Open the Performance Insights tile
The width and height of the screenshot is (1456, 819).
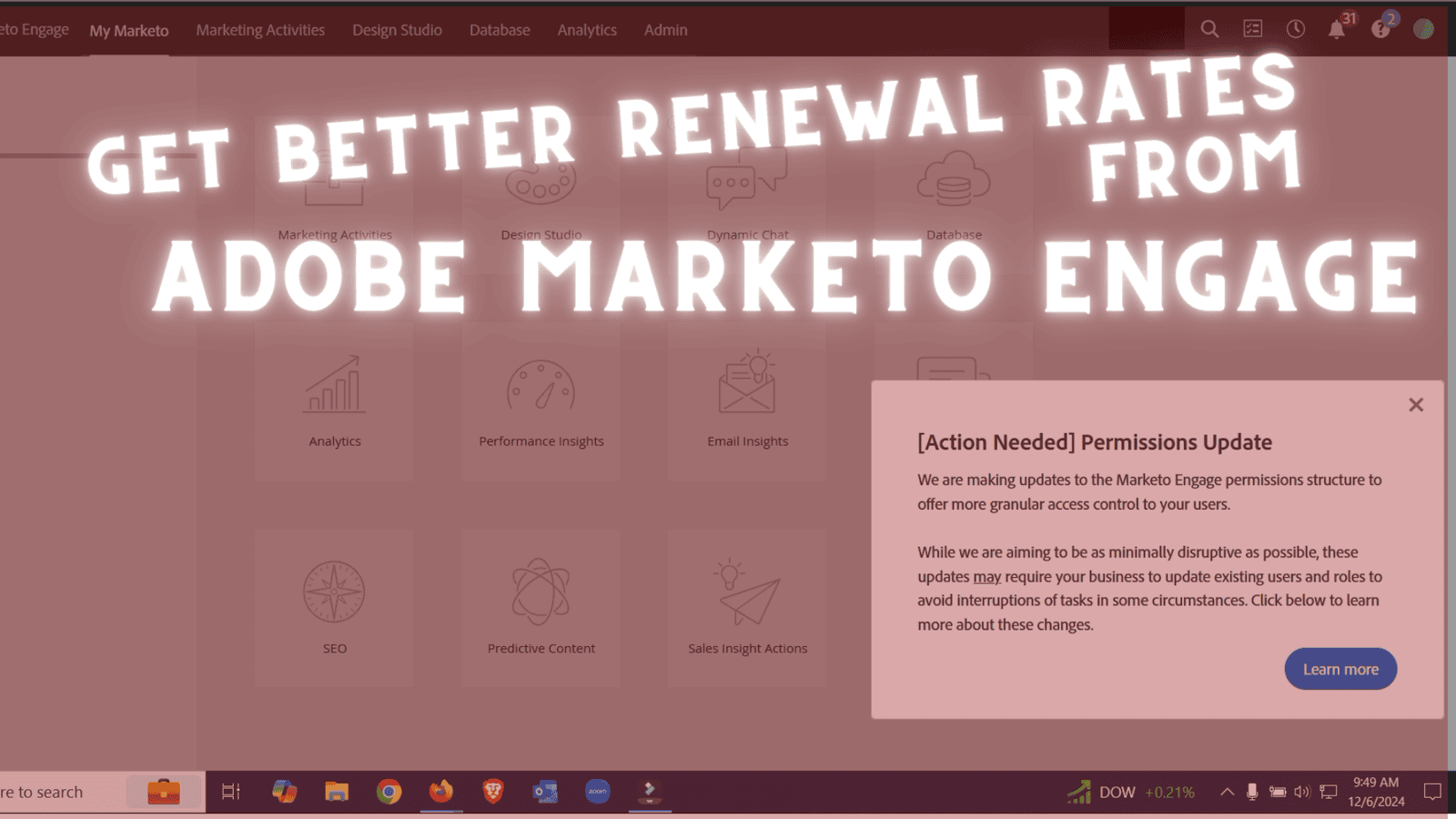[x=541, y=405]
